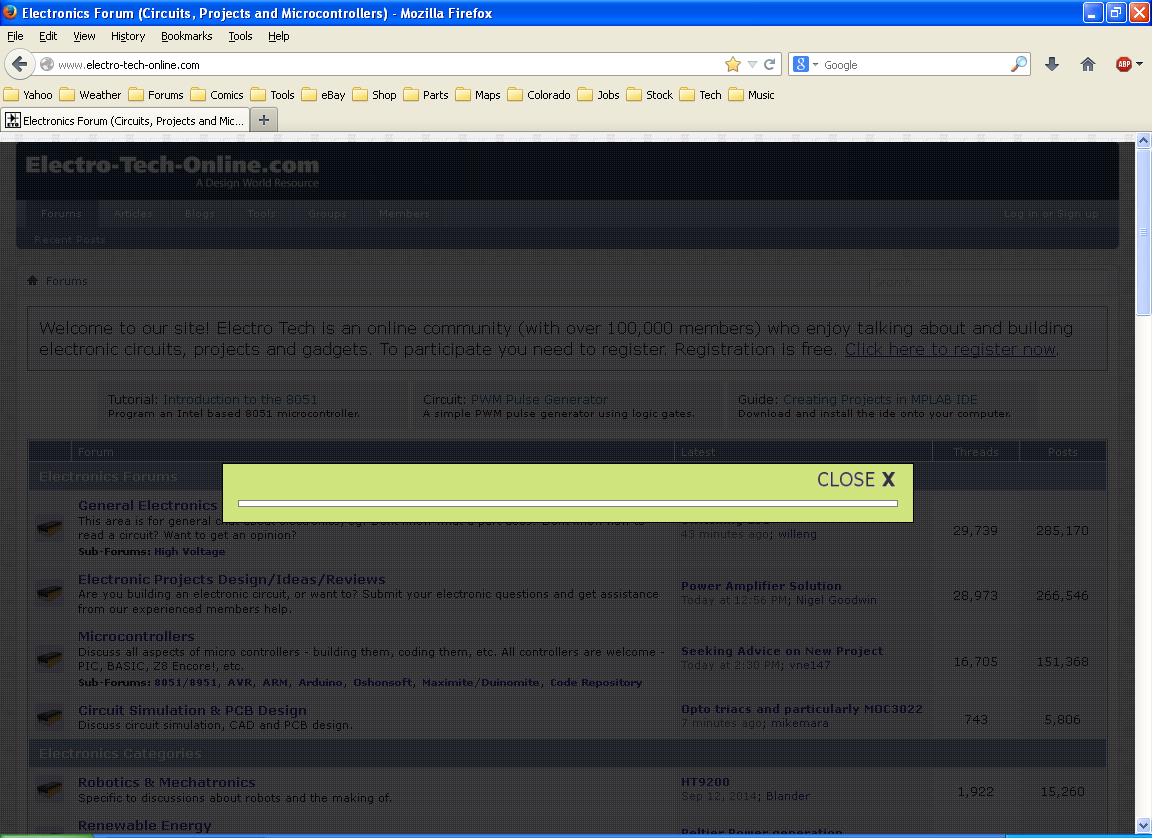Click the Adblock Plus ABP icon

[x=1123, y=65]
